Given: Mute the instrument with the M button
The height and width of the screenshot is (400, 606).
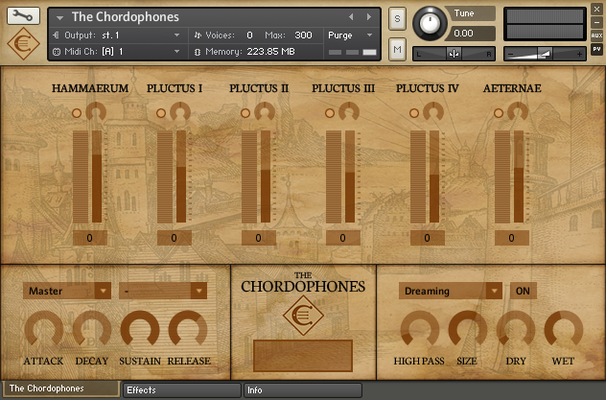Looking at the screenshot, I should [x=397, y=49].
